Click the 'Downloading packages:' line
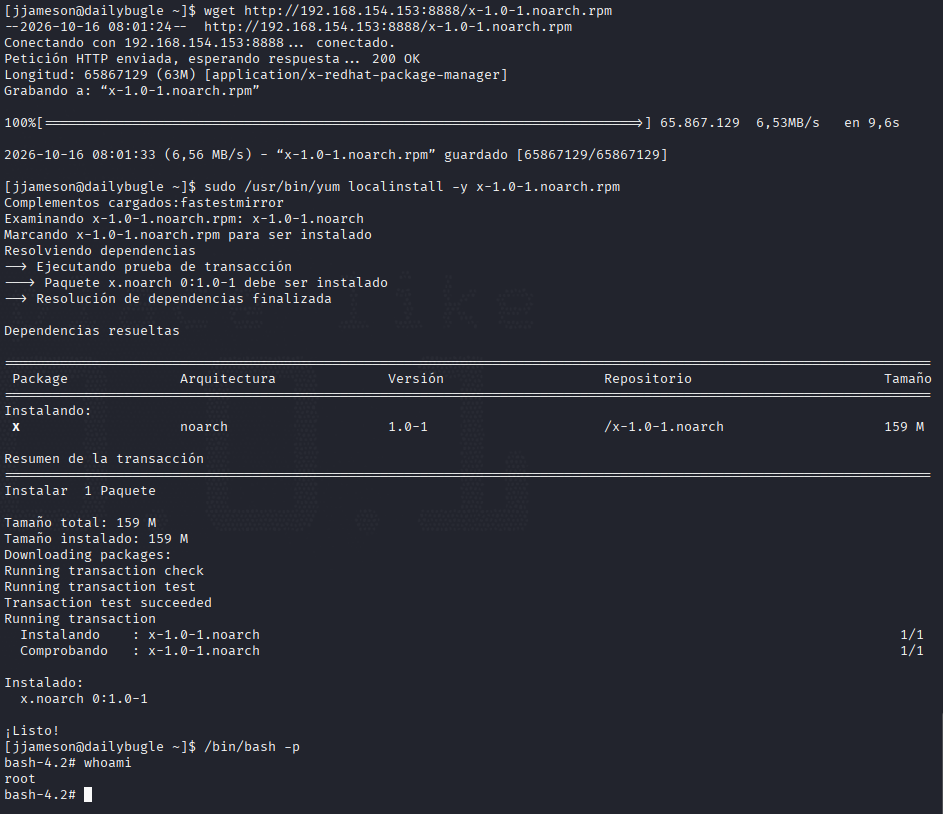This screenshot has height=814, width=943. click(x=88, y=555)
